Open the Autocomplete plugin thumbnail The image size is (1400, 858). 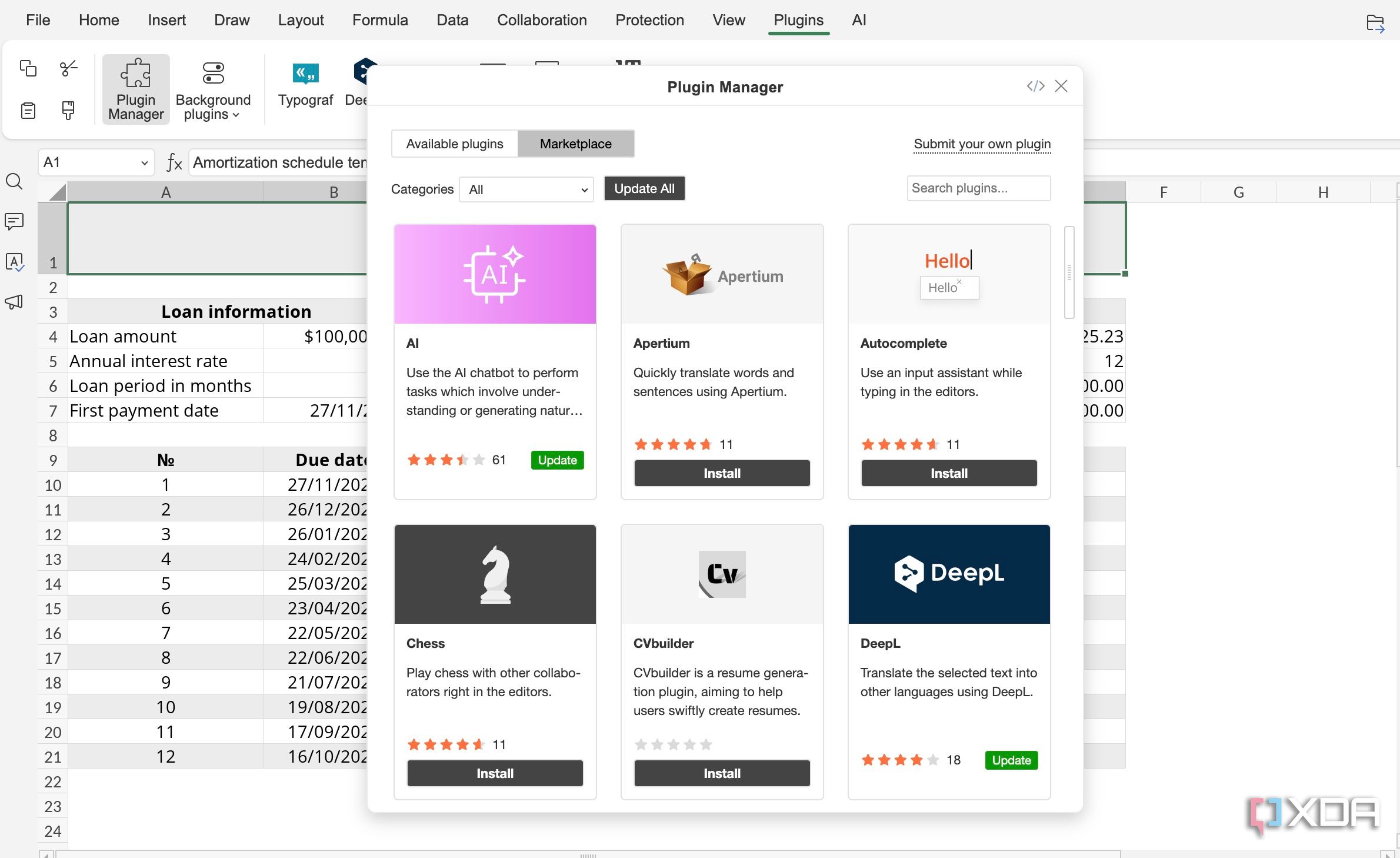point(949,274)
